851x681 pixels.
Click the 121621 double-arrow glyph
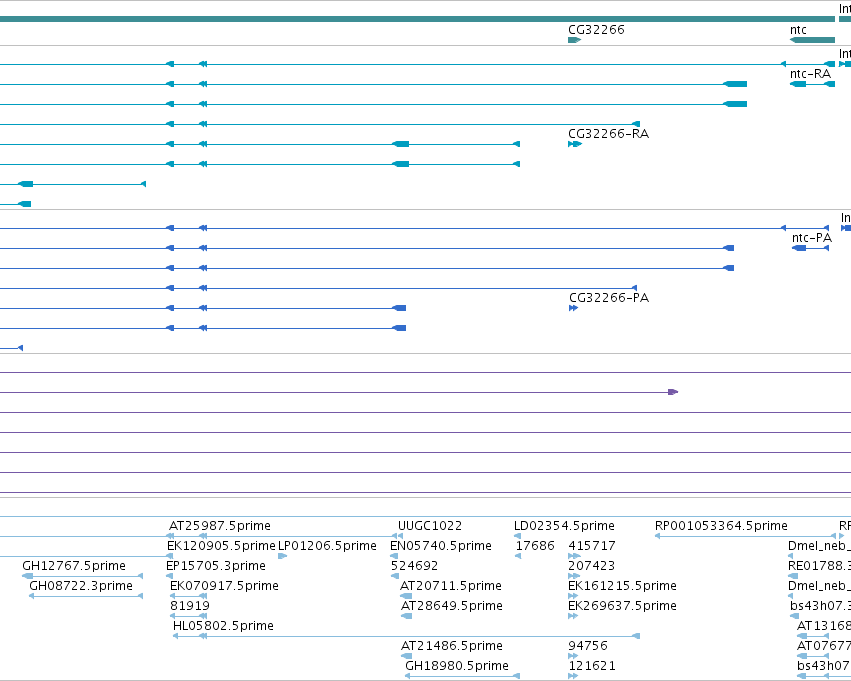(573, 676)
